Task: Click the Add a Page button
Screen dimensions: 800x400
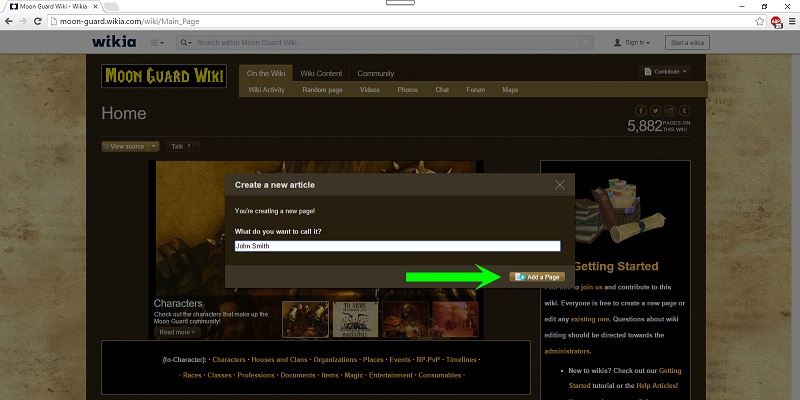Action: [537, 277]
